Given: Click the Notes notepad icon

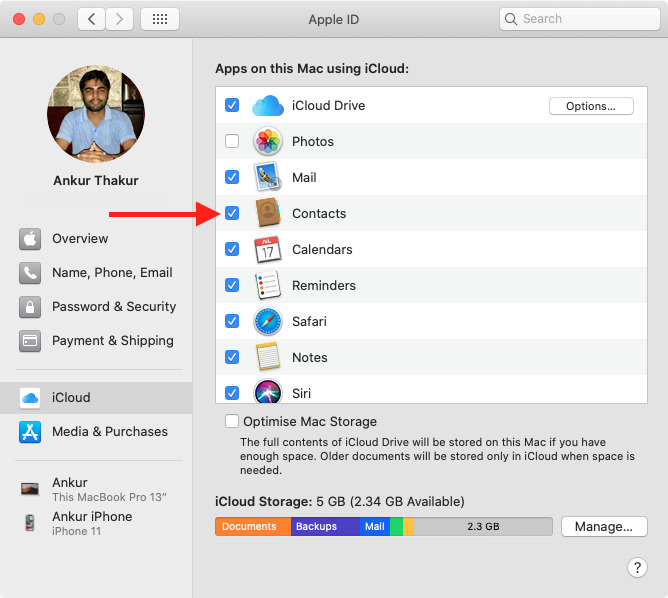Looking at the screenshot, I should [x=268, y=357].
